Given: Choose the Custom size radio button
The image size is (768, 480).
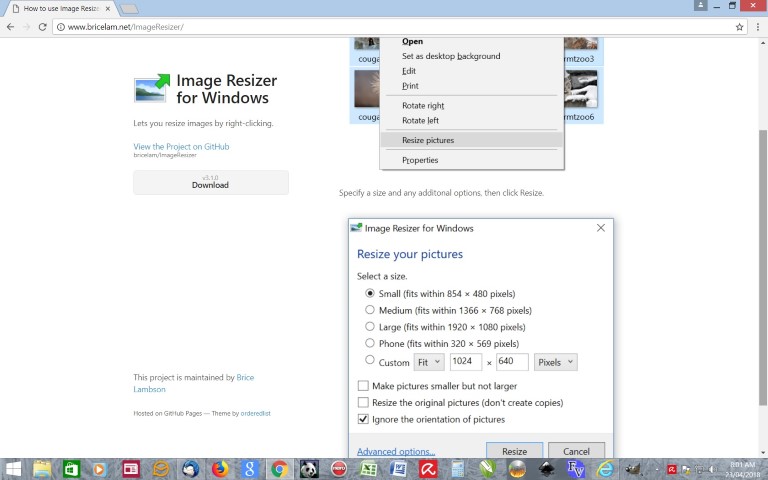Looking at the screenshot, I should [370, 360].
